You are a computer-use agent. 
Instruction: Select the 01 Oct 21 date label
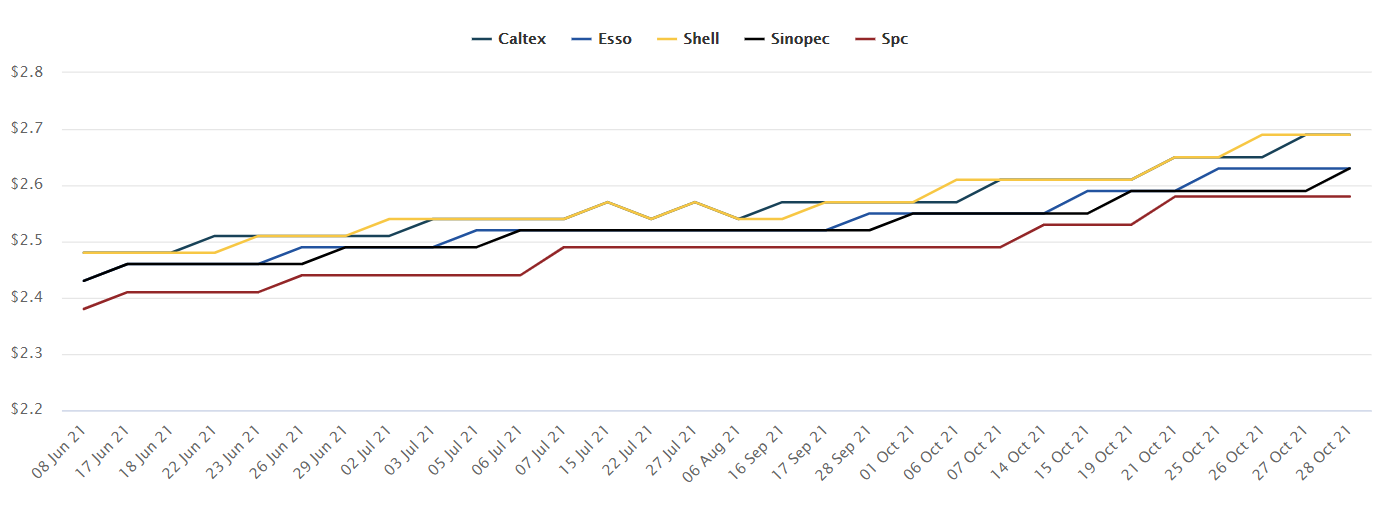click(892, 450)
